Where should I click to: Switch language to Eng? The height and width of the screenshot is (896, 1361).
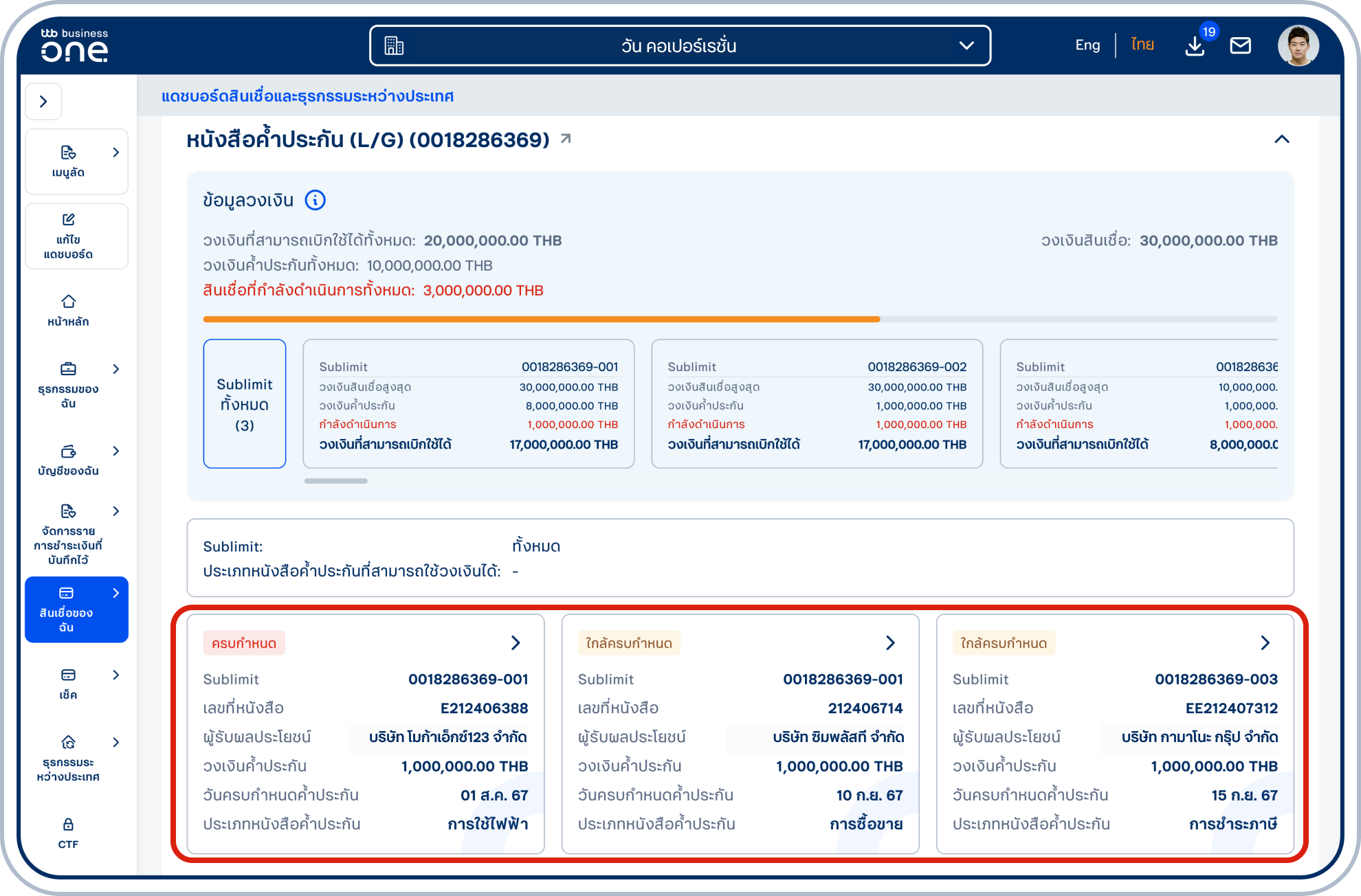(x=1087, y=45)
